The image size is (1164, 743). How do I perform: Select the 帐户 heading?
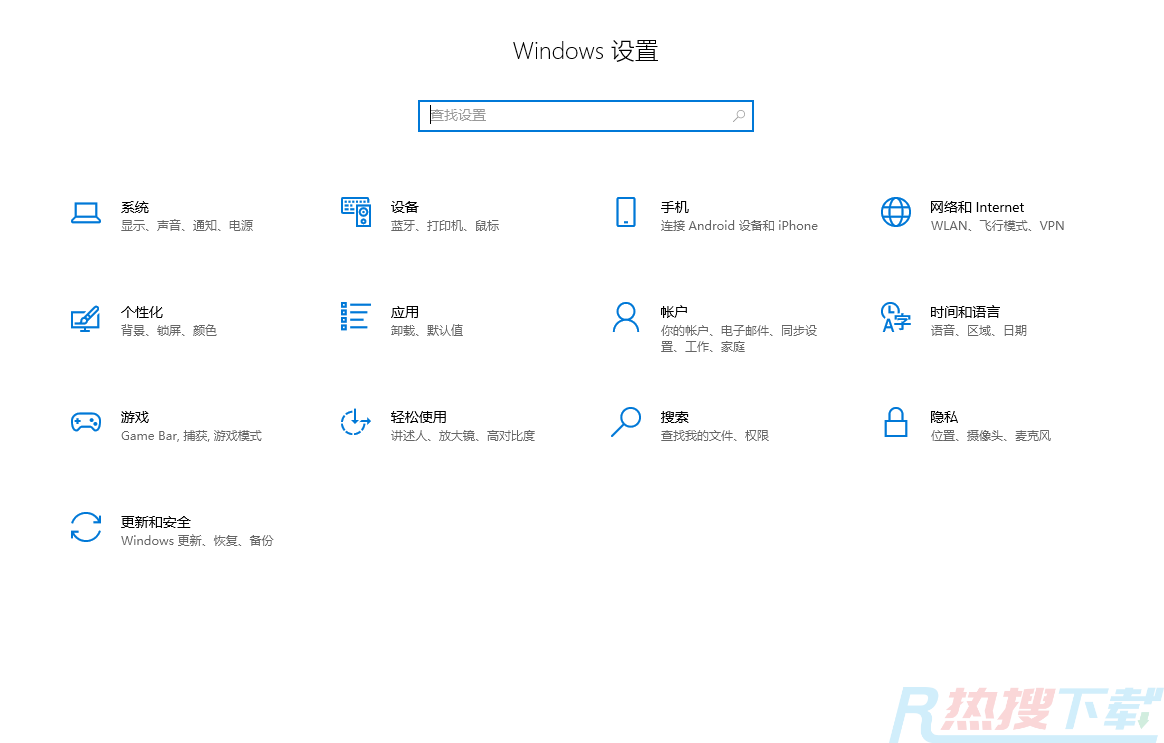(674, 312)
